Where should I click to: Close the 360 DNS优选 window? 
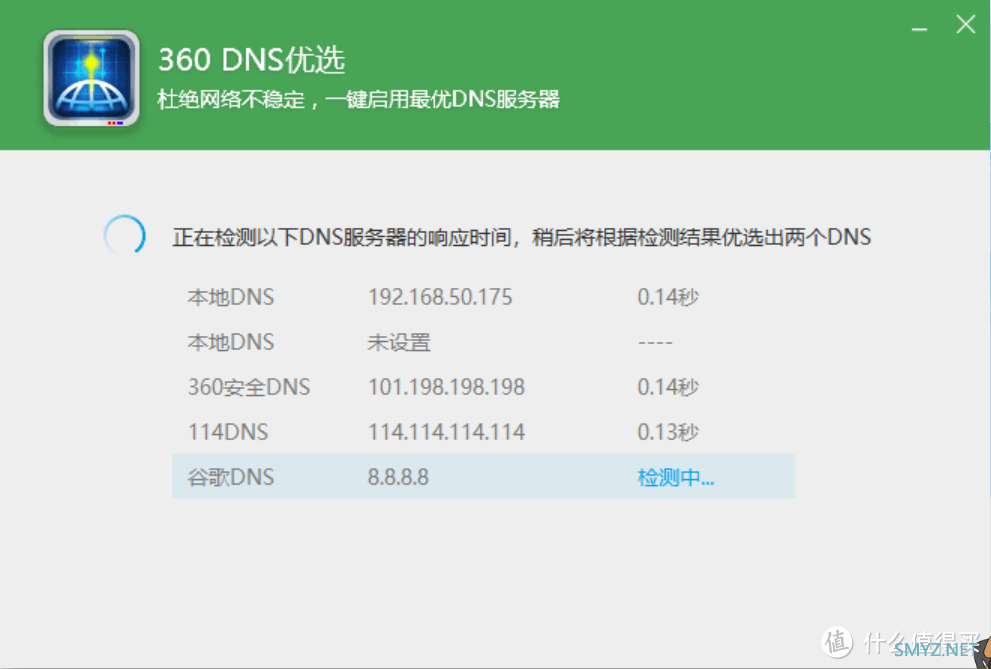point(965,25)
